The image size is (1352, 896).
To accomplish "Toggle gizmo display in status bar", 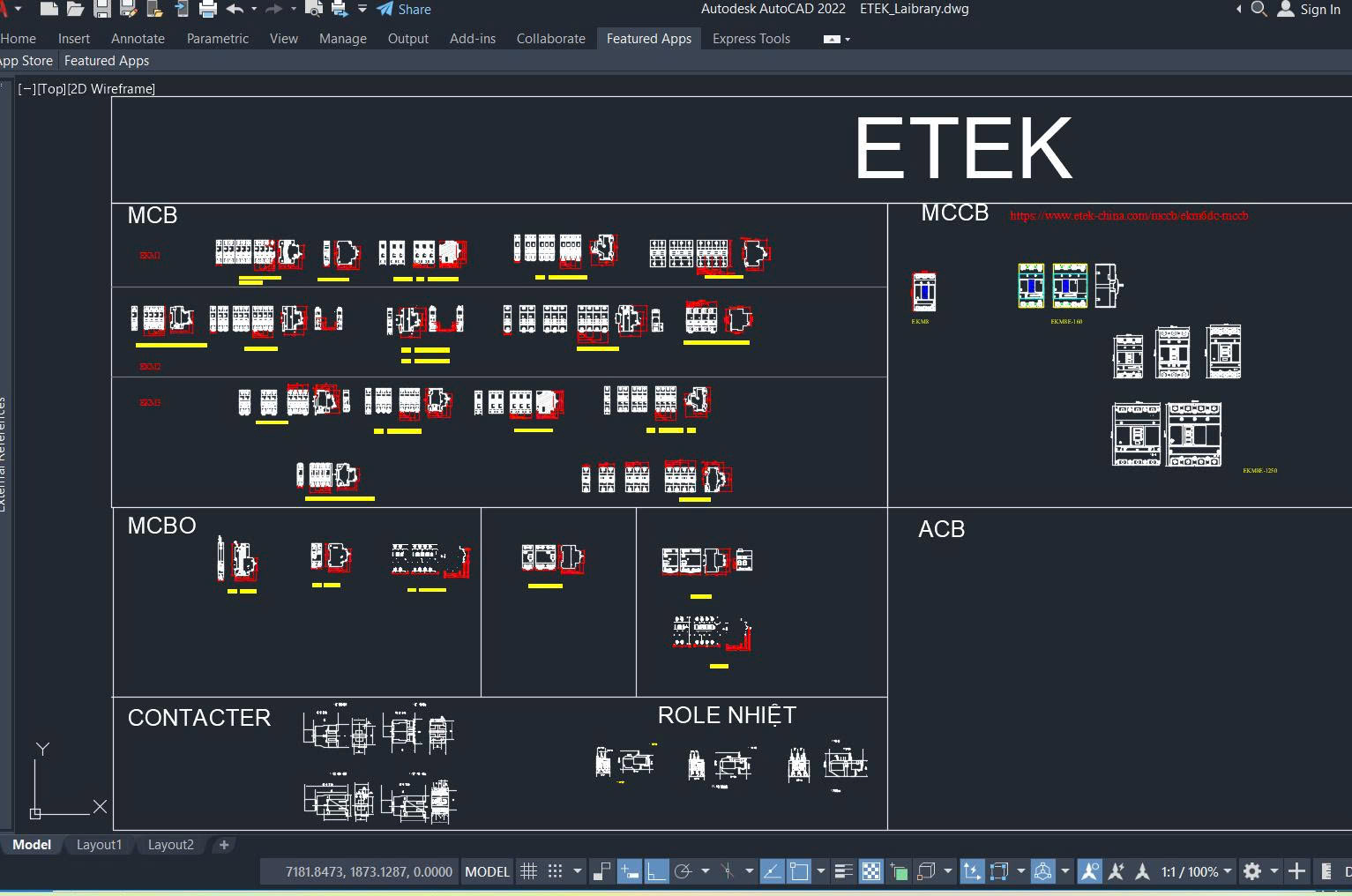I will click(1042, 871).
